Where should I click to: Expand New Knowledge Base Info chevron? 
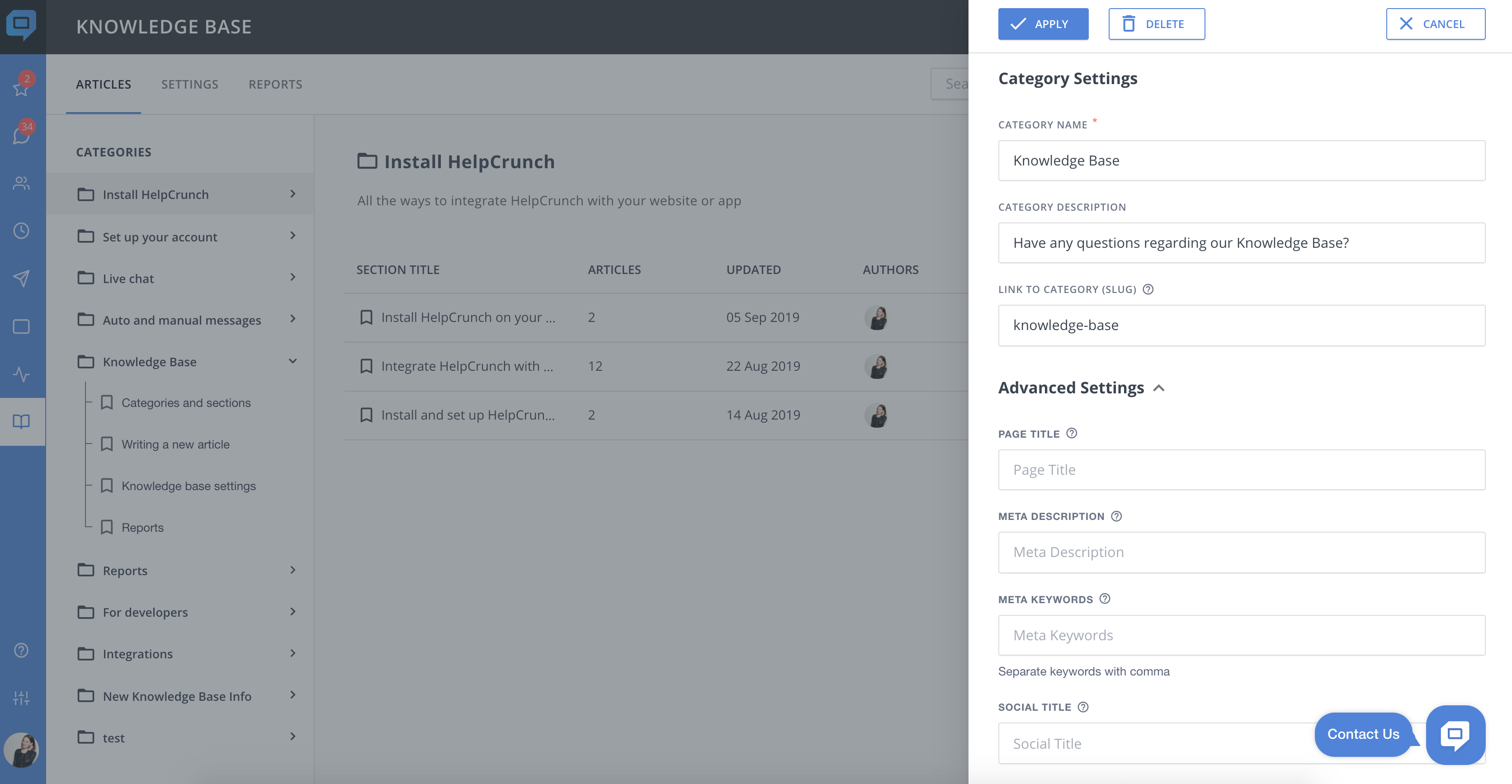pyautogui.click(x=293, y=695)
